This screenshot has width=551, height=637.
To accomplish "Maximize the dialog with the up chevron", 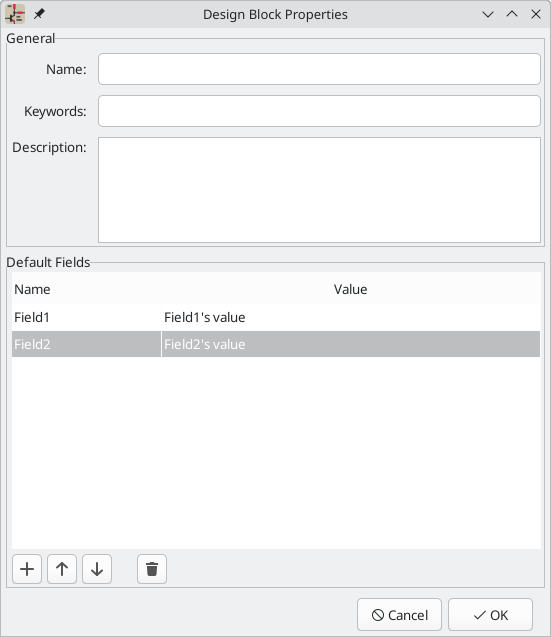I will pos(512,14).
